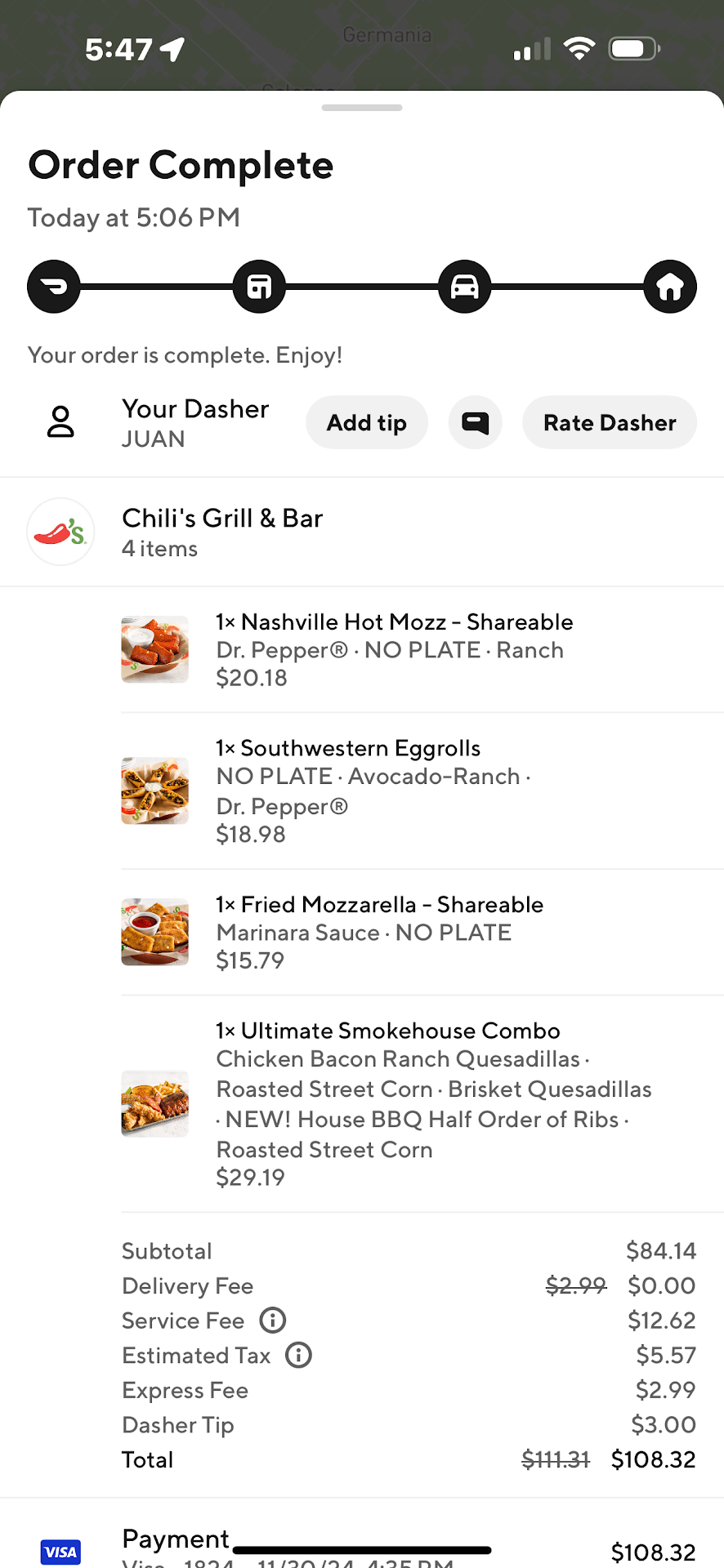The height and width of the screenshot is (1568, 724).
Task: Tap the Visa card icon
Action: [60, 1552]
